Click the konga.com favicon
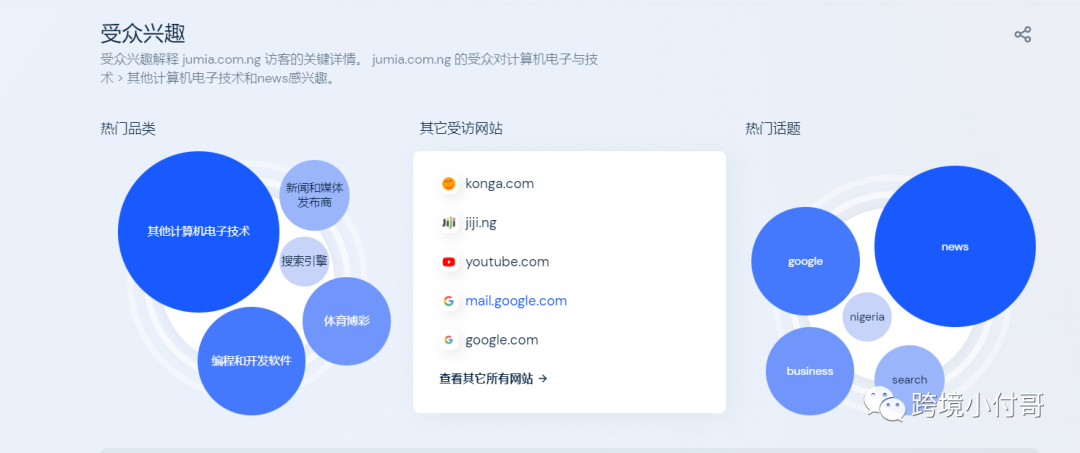1080x453 pixels. (x=448, y=184)
